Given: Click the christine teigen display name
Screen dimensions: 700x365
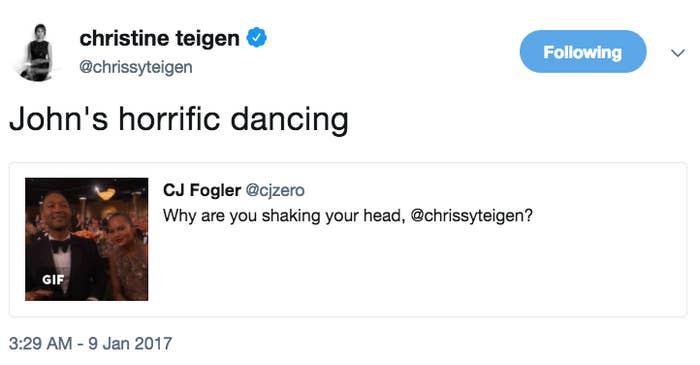Looking at the screenshot, I should [x=159, y=38].
